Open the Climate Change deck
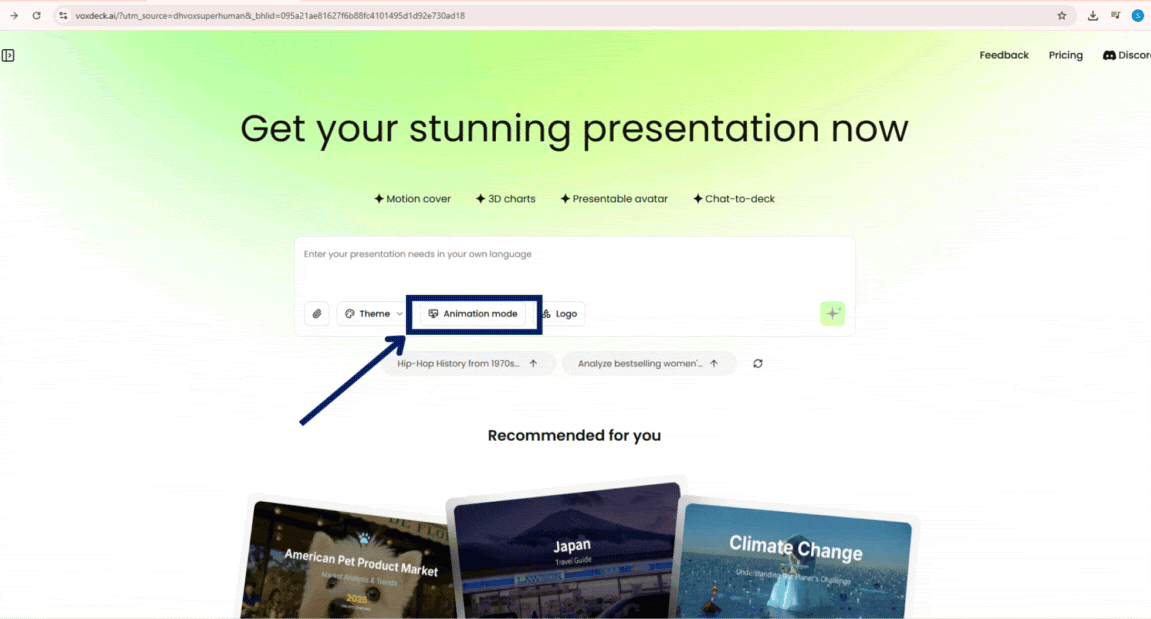This screenshot has height=619, width=1151. click(x=793, y=562)
